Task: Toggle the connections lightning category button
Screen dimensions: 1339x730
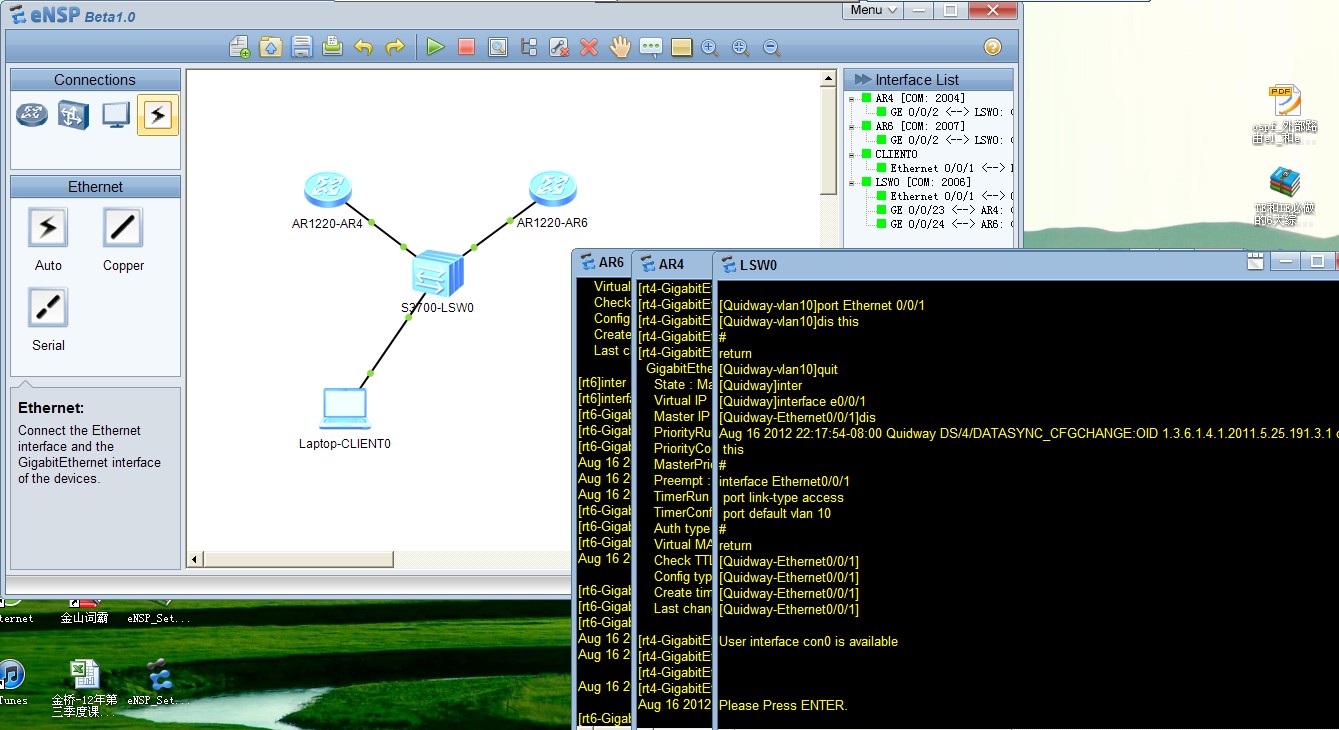Action: tap(157, 116)
